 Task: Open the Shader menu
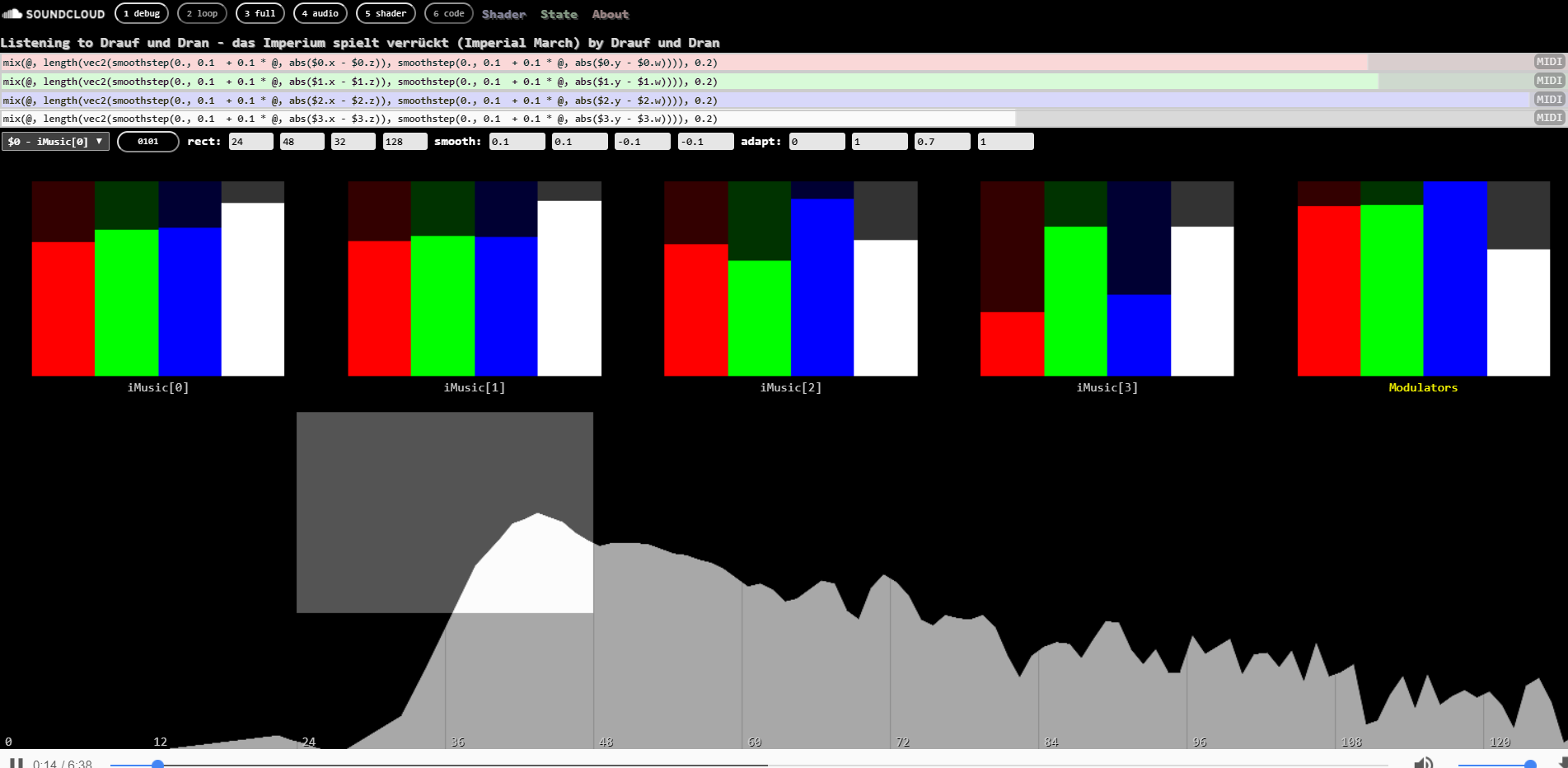click(503, 14)
